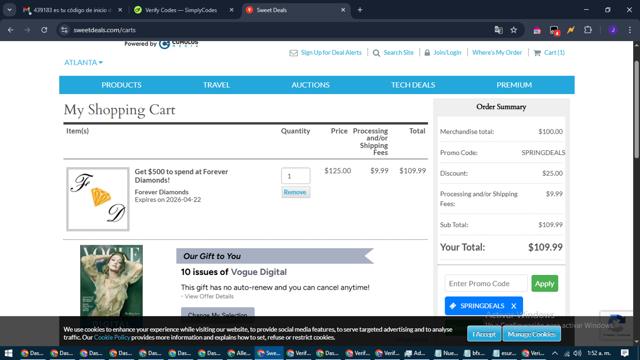Screen dimensions: 640x360
Task: Open Where's My Order link
Action: 497,53
